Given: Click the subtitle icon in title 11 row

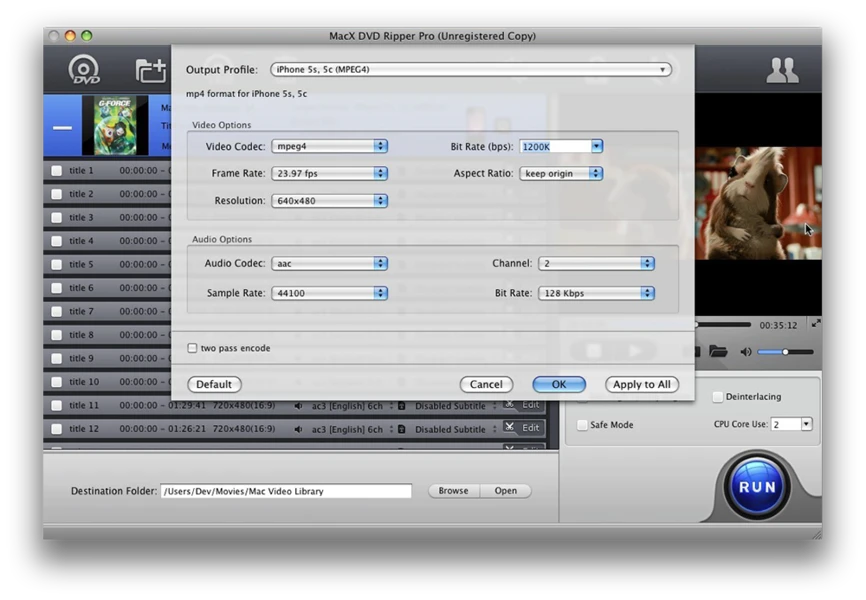Looking at the screenshot, I should 402,406.
